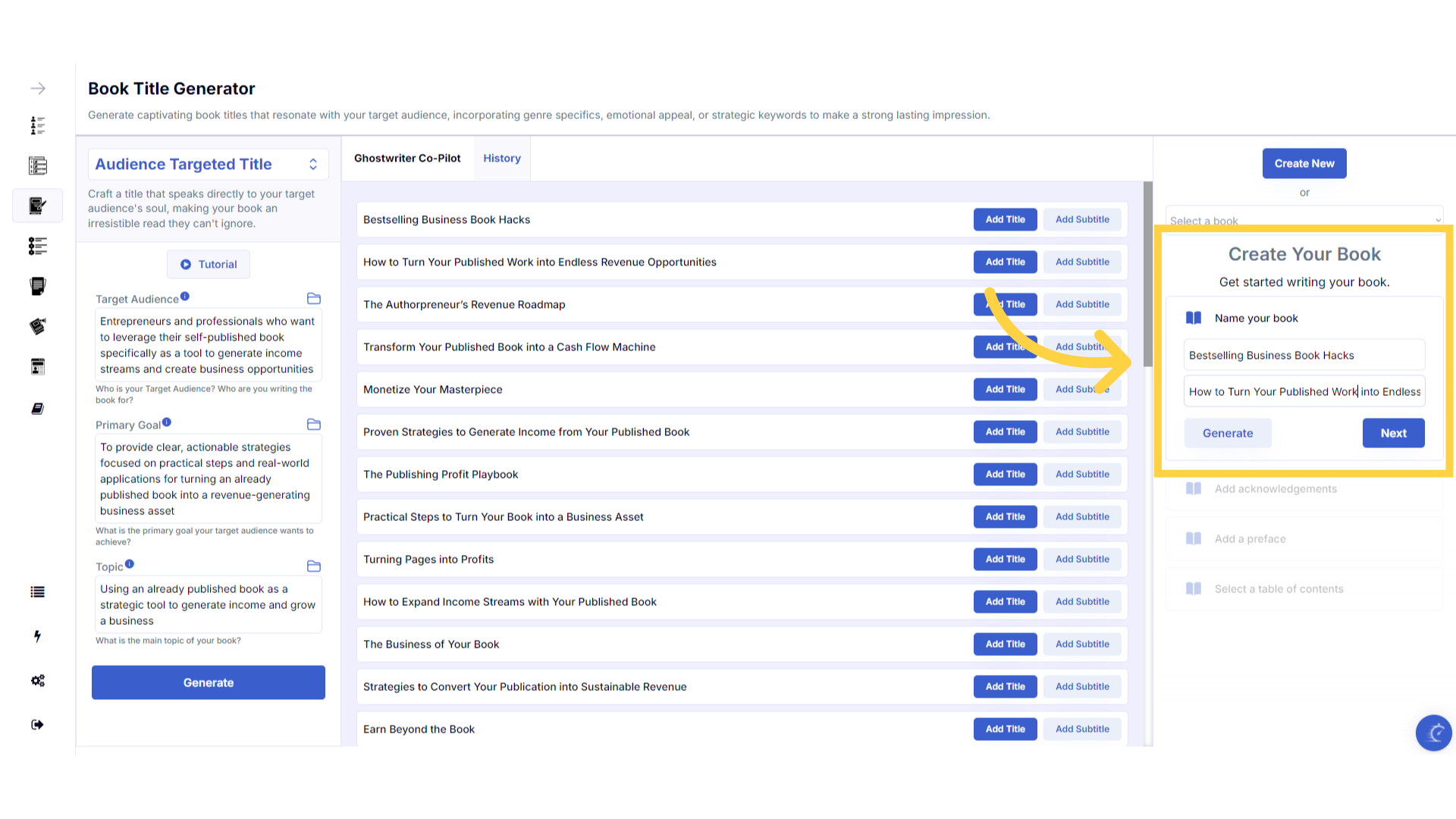Open folder icon next to Primary Goal
Screen dimensions: 1456x819
314,425
